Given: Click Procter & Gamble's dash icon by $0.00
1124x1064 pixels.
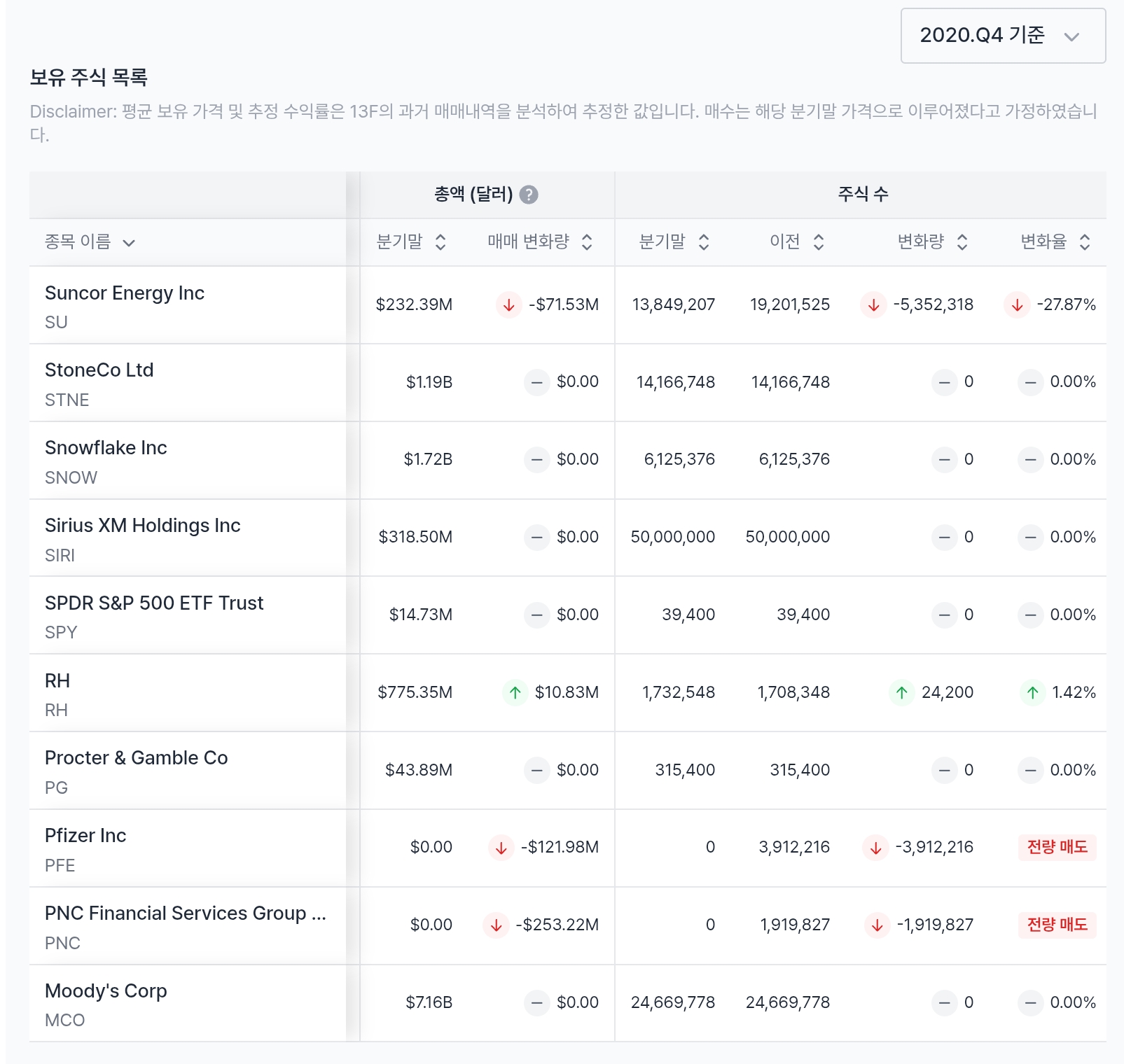Looking at the screenshot, I should coord(537,771).
